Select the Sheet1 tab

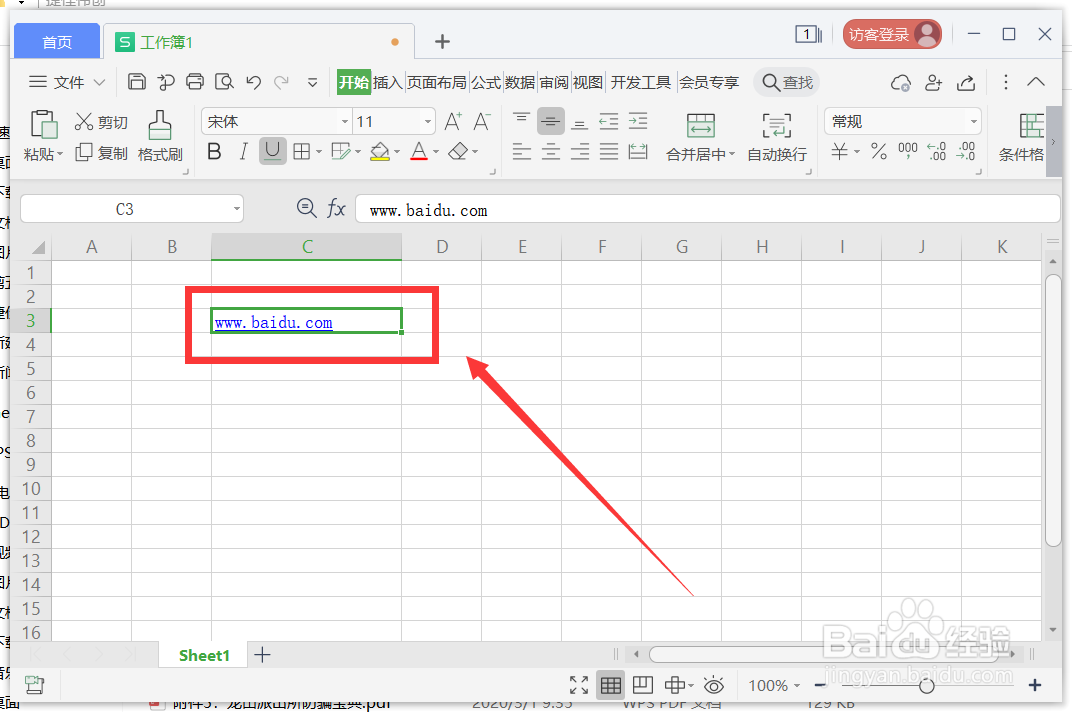204,655
